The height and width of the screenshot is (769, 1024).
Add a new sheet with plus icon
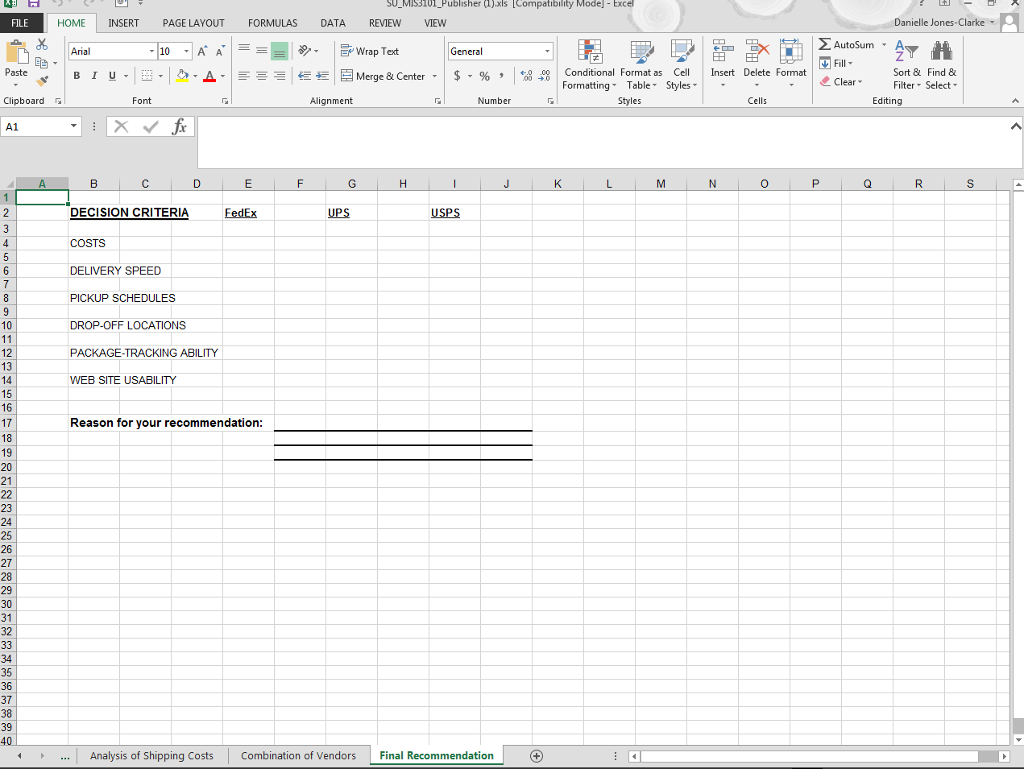pos(537,756)
